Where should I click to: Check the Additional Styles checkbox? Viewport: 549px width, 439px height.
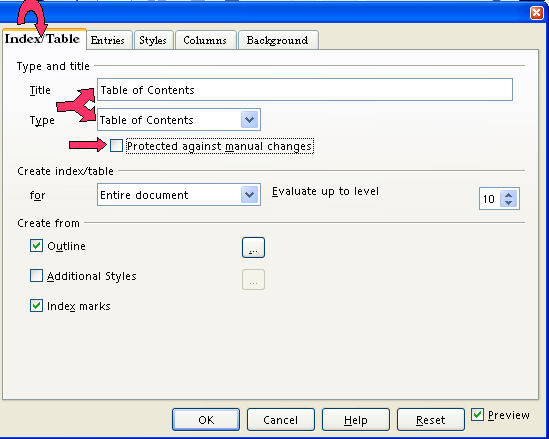click(x=36, y=276)
